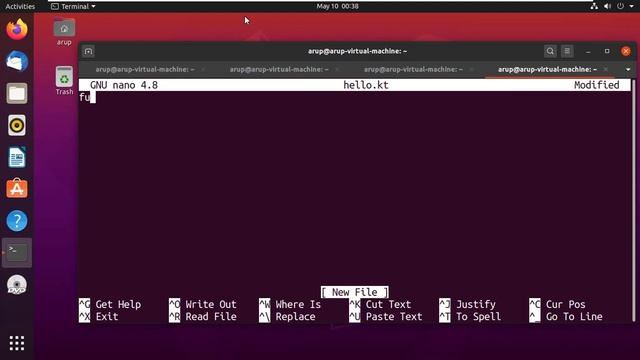Click the power icon in top bar

click(x=620, y=6)
